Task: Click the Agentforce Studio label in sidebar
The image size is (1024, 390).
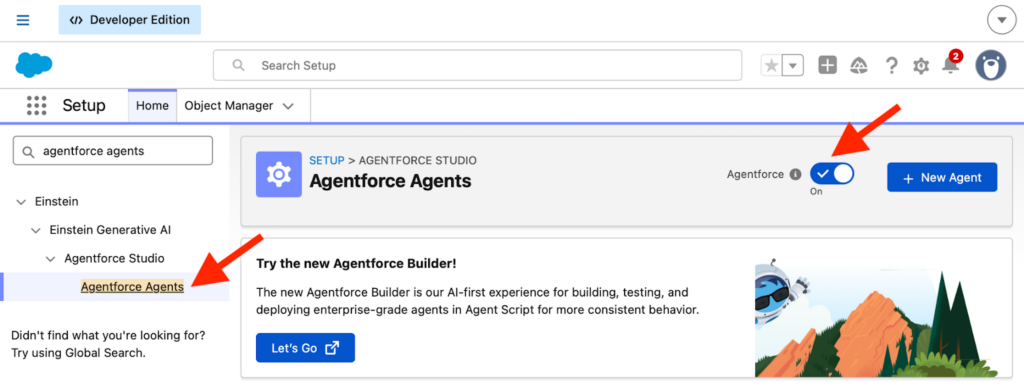Action: (114, 259)
